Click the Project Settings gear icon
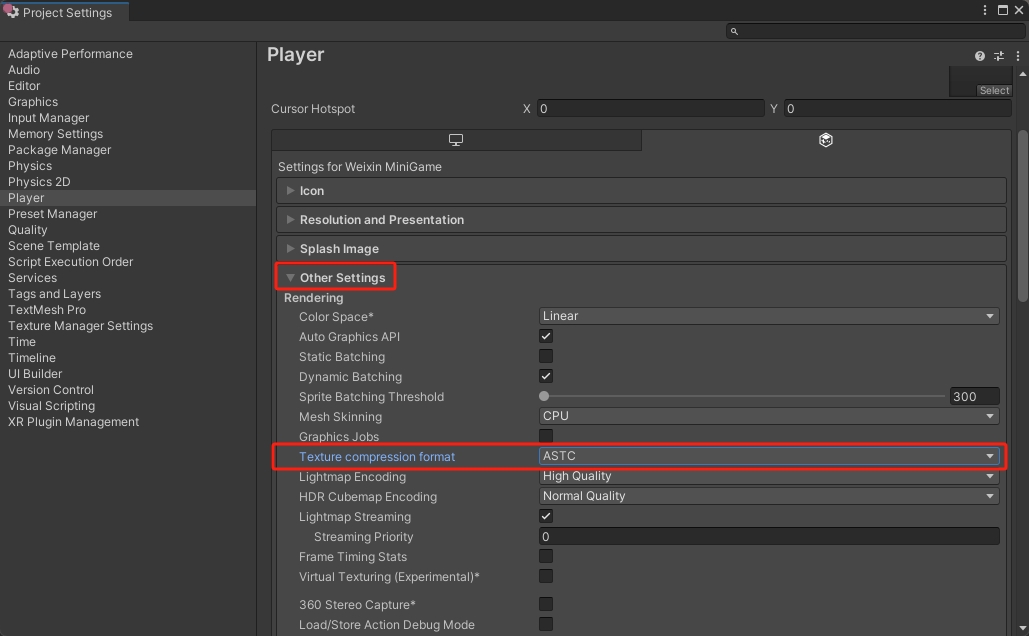 [12, 13]
